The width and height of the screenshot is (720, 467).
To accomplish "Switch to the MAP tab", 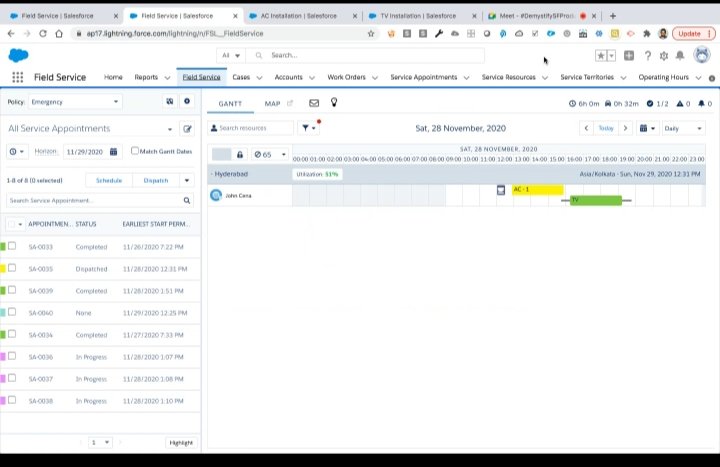I will 272,104.
